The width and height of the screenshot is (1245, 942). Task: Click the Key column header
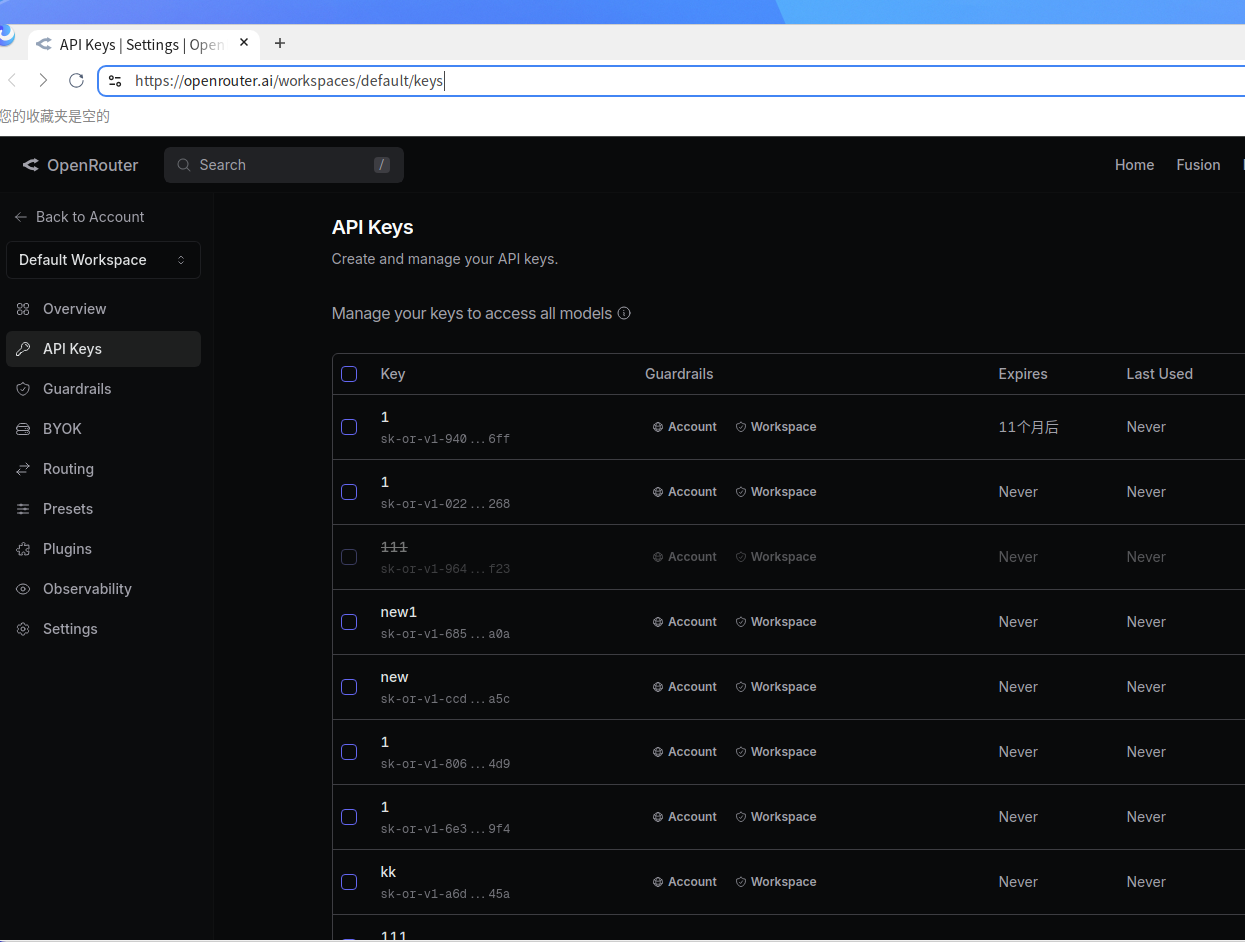pyautogui.click(x=393, y=374)
